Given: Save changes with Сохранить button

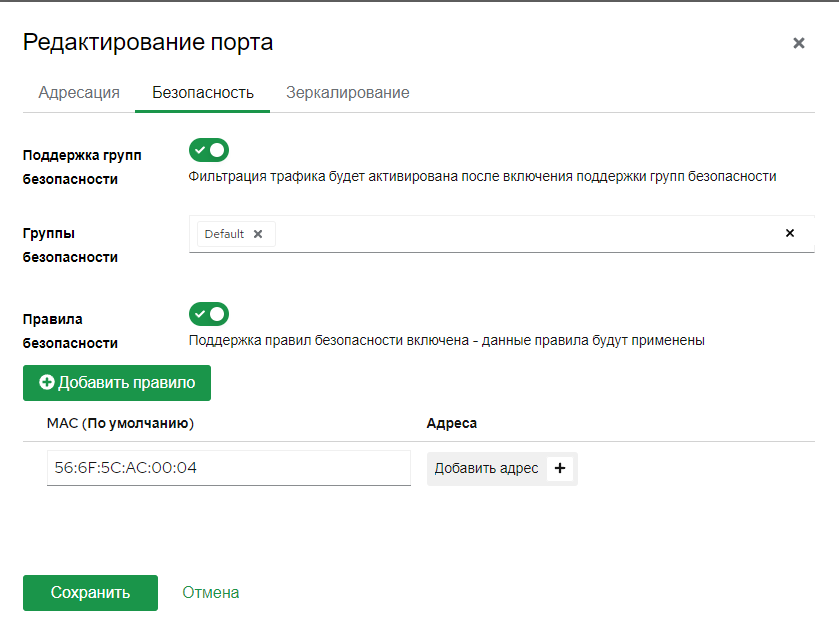Looking at the screenshot, I should click(90, 593).
